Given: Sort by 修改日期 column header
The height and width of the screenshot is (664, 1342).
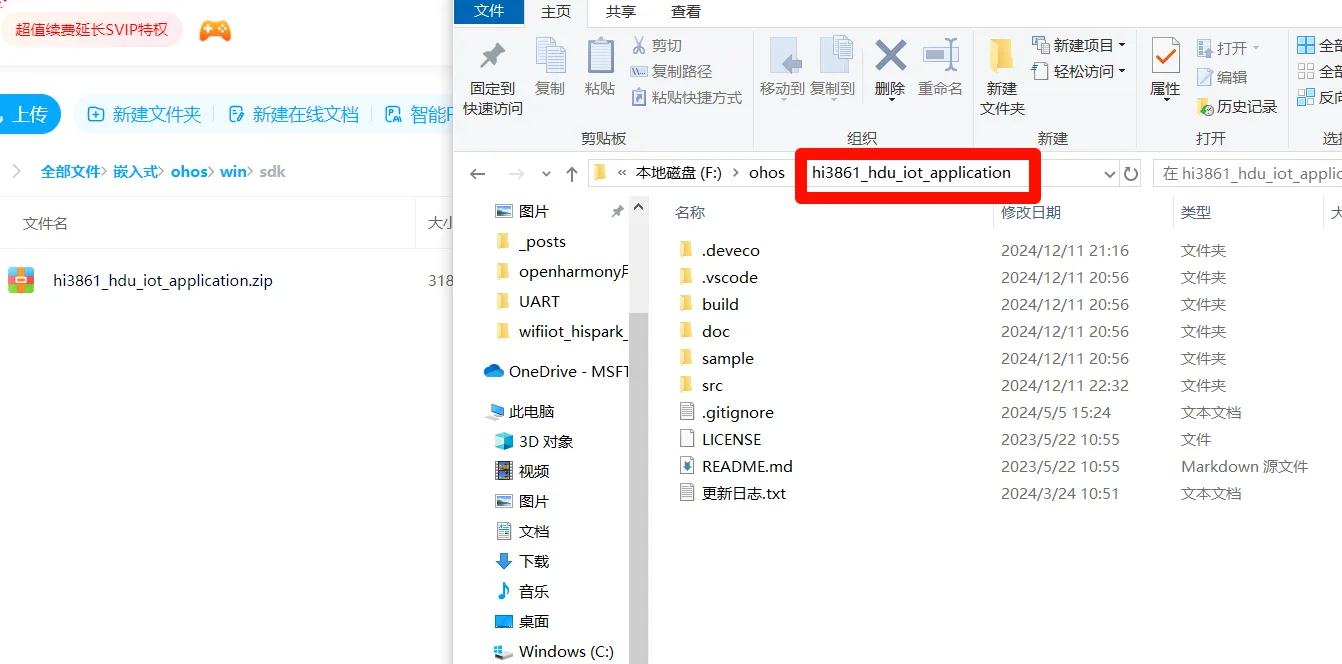Looking at the screenshot, I should [1031, 212].
